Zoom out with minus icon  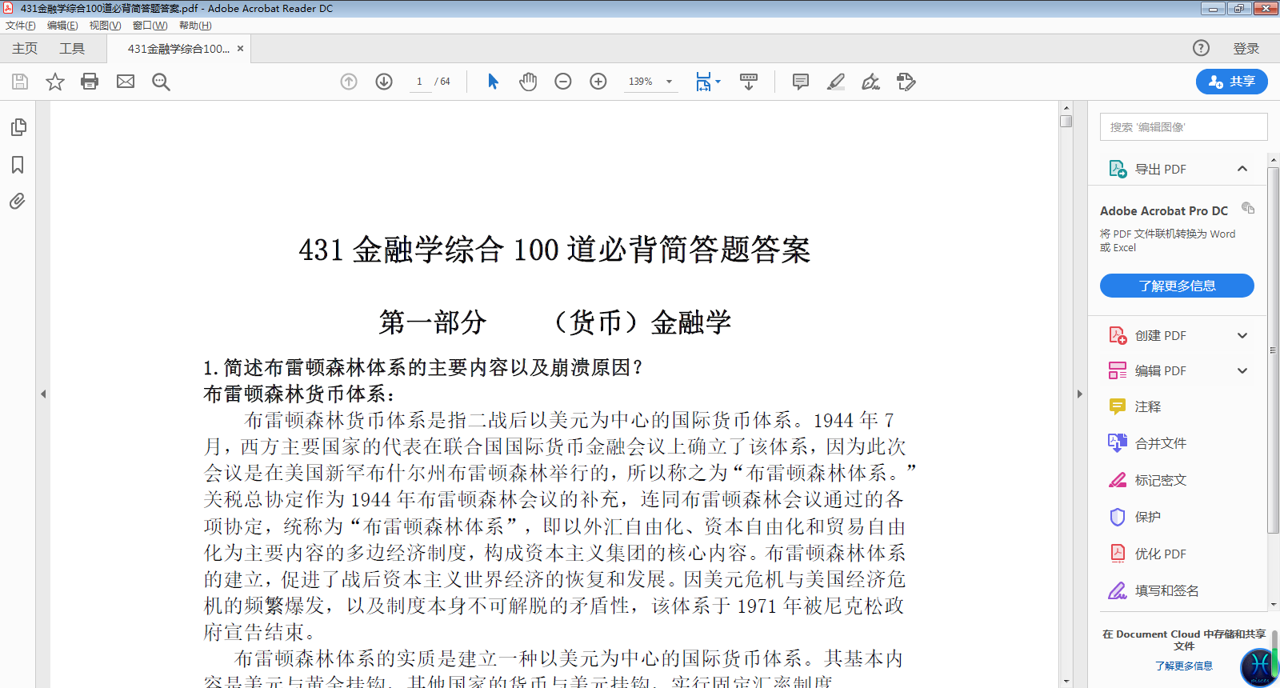[563, 82]
